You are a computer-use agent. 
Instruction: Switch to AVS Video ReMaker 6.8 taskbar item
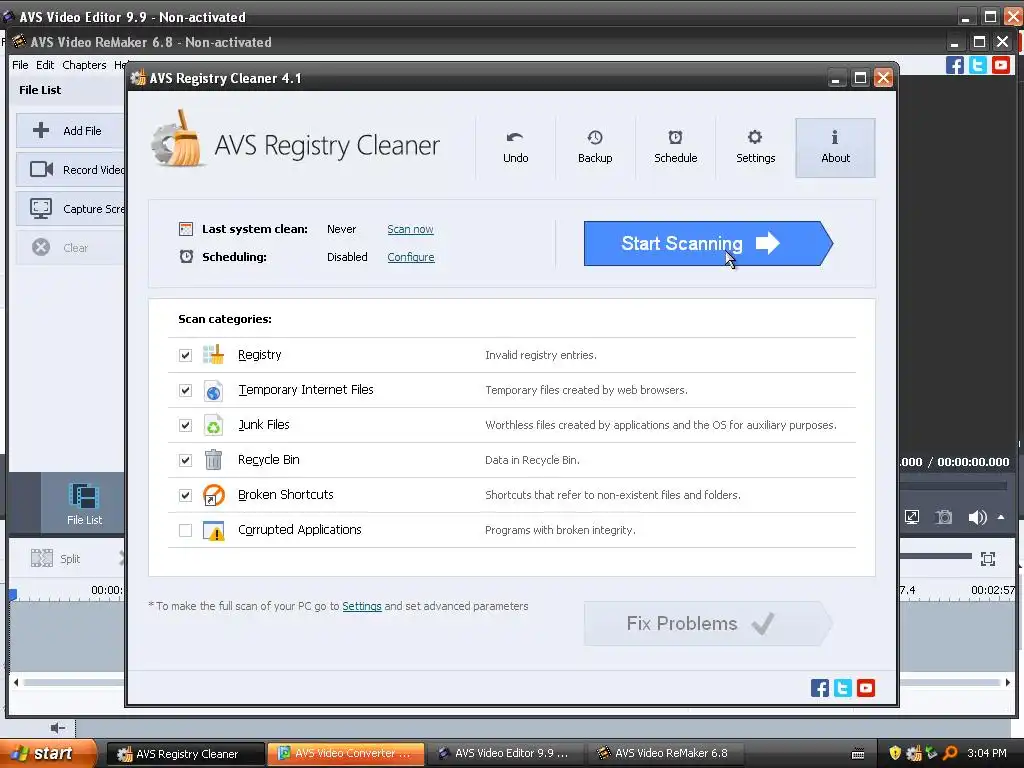coord(665,754)
